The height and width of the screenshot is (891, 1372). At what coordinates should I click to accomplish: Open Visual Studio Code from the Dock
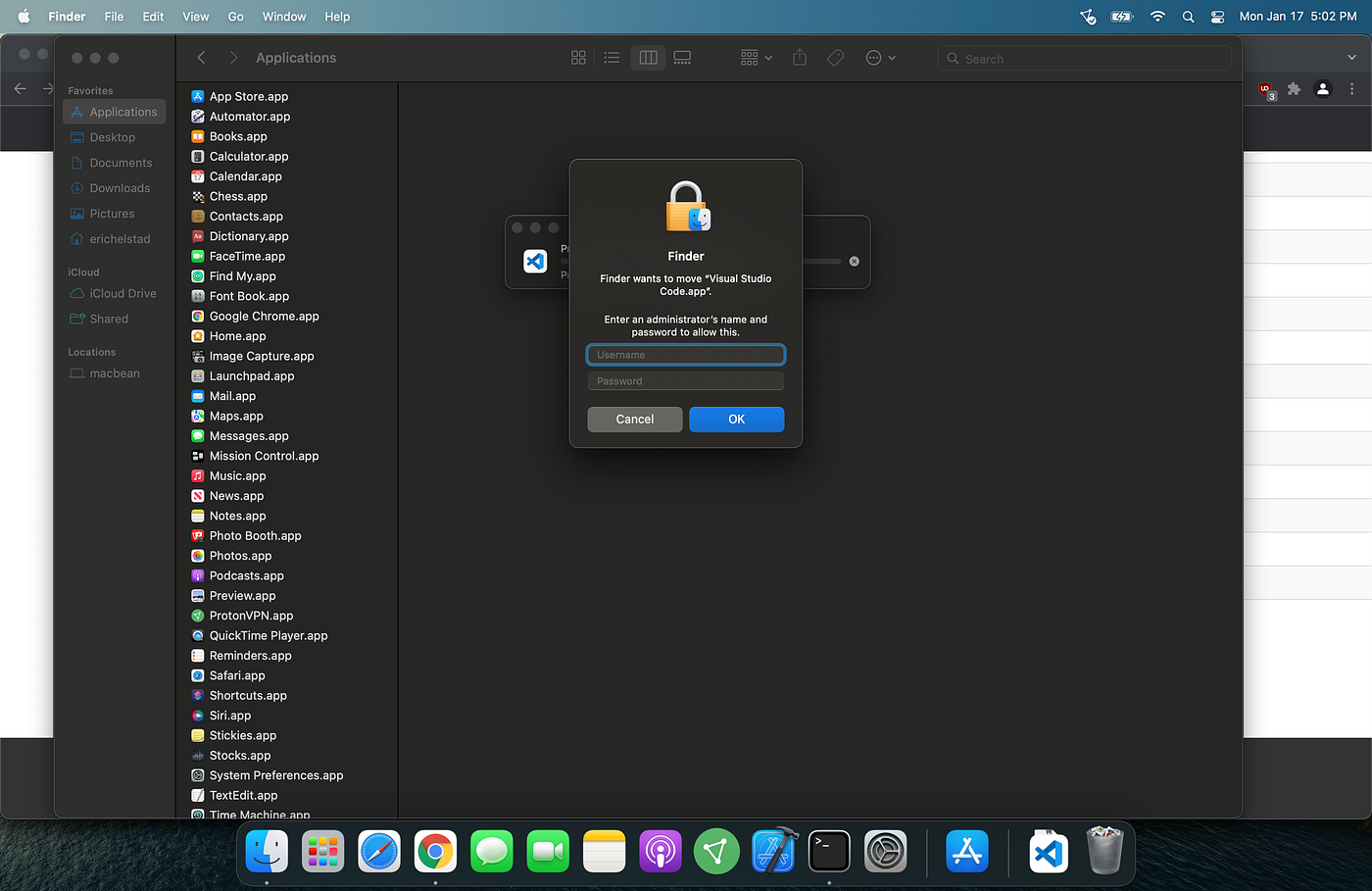click(x=1048, y=851)
